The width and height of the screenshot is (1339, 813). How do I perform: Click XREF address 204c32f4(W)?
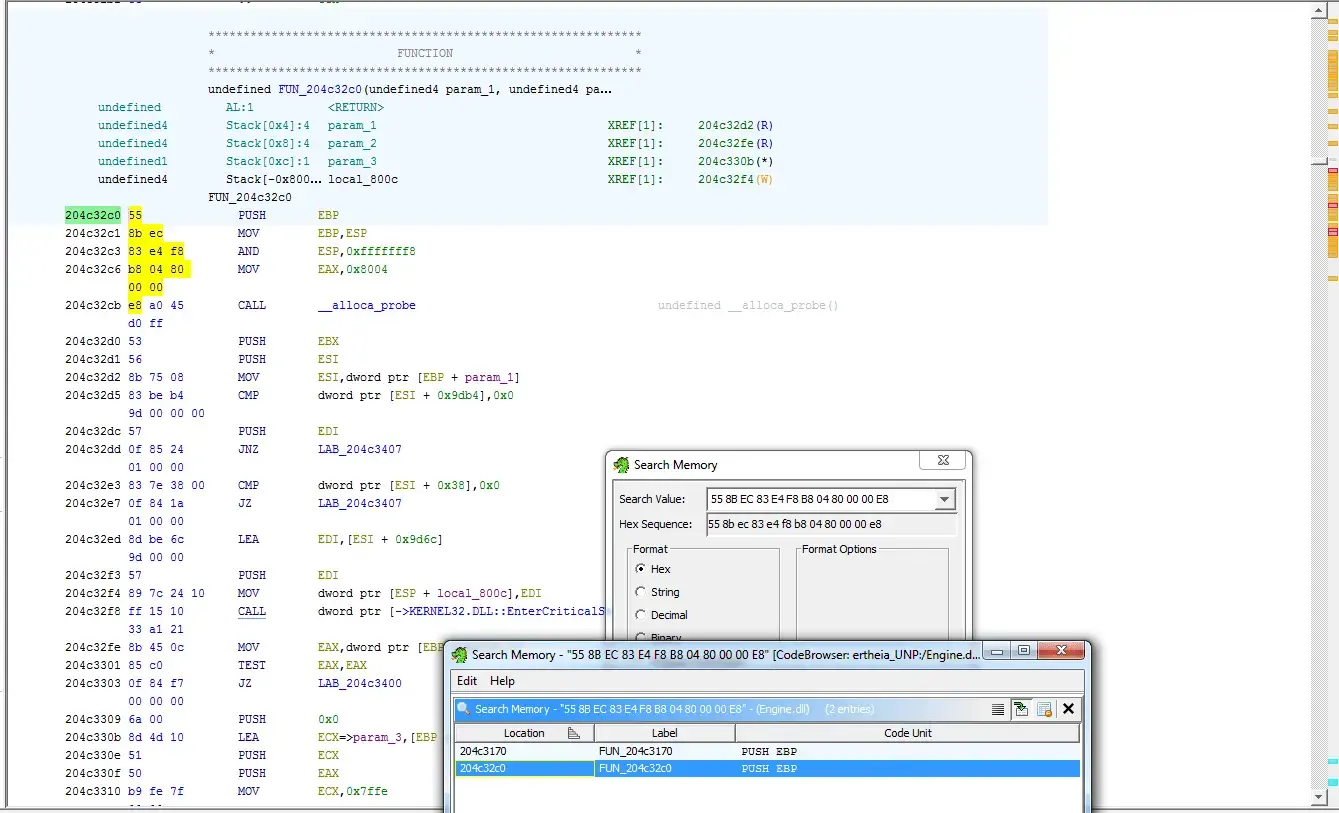point(735,179)
